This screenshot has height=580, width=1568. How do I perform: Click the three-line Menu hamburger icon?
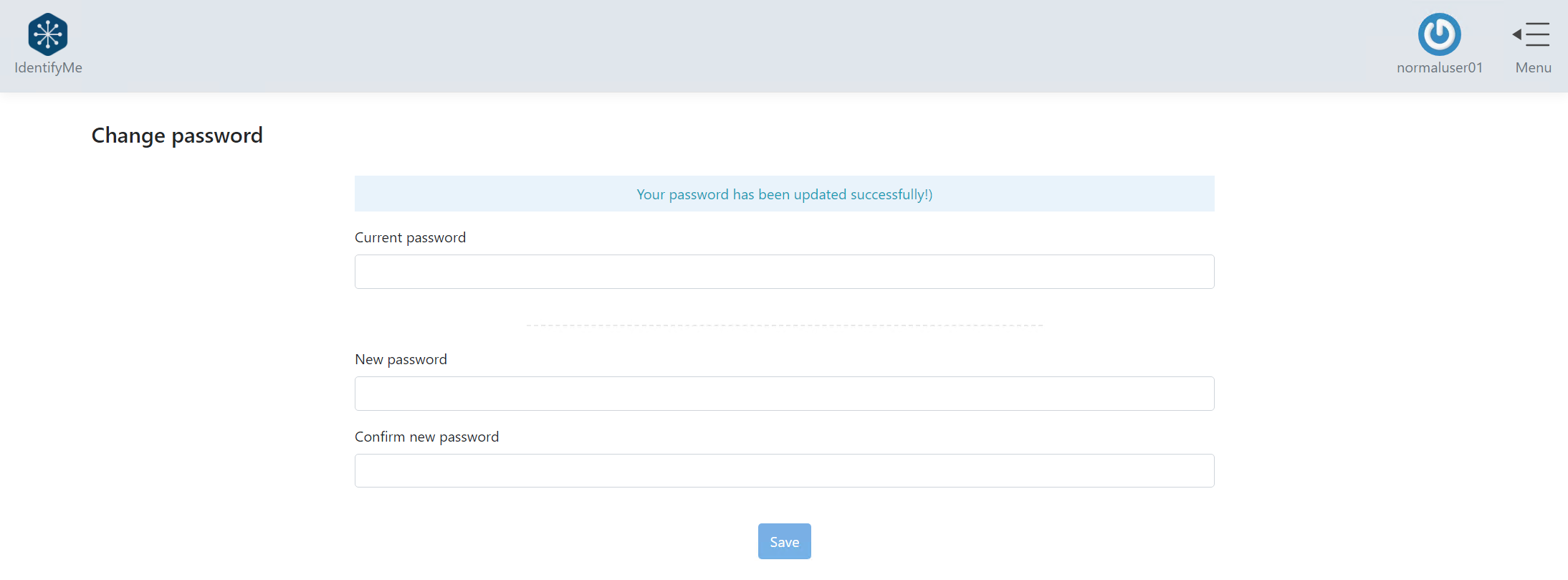coord(1537,34)
